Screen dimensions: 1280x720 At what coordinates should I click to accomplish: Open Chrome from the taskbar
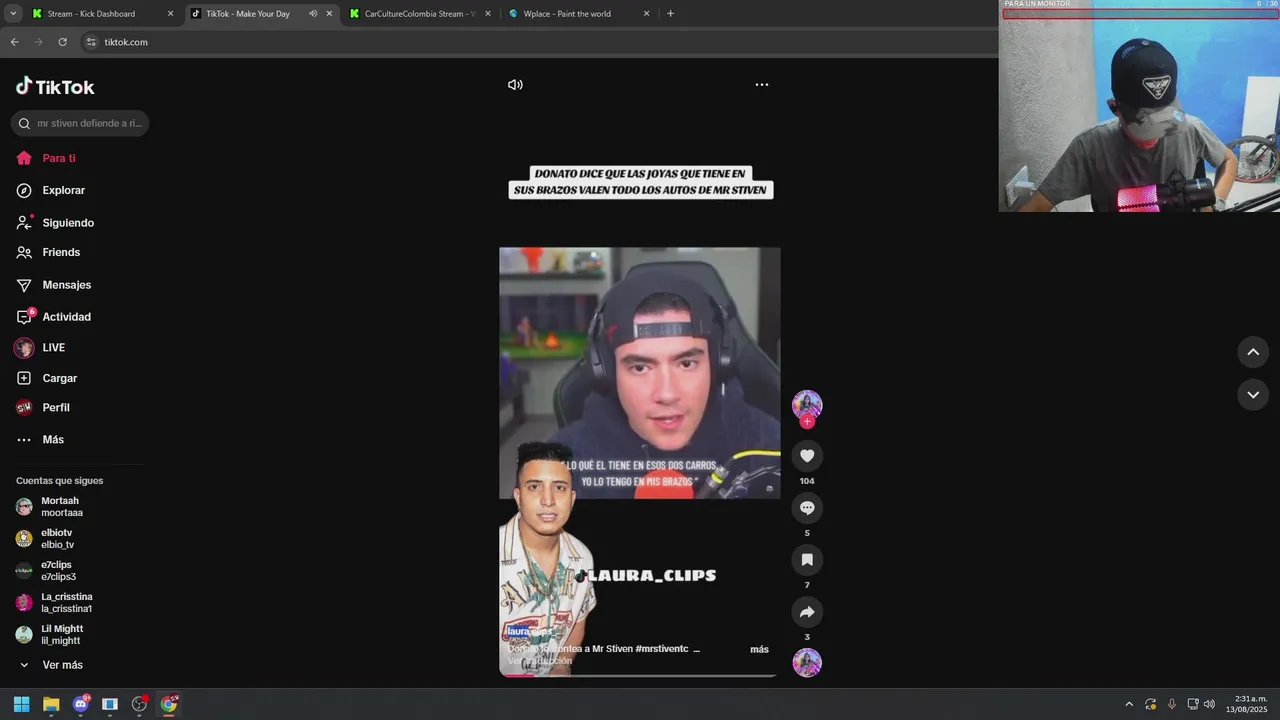point(169,704)
